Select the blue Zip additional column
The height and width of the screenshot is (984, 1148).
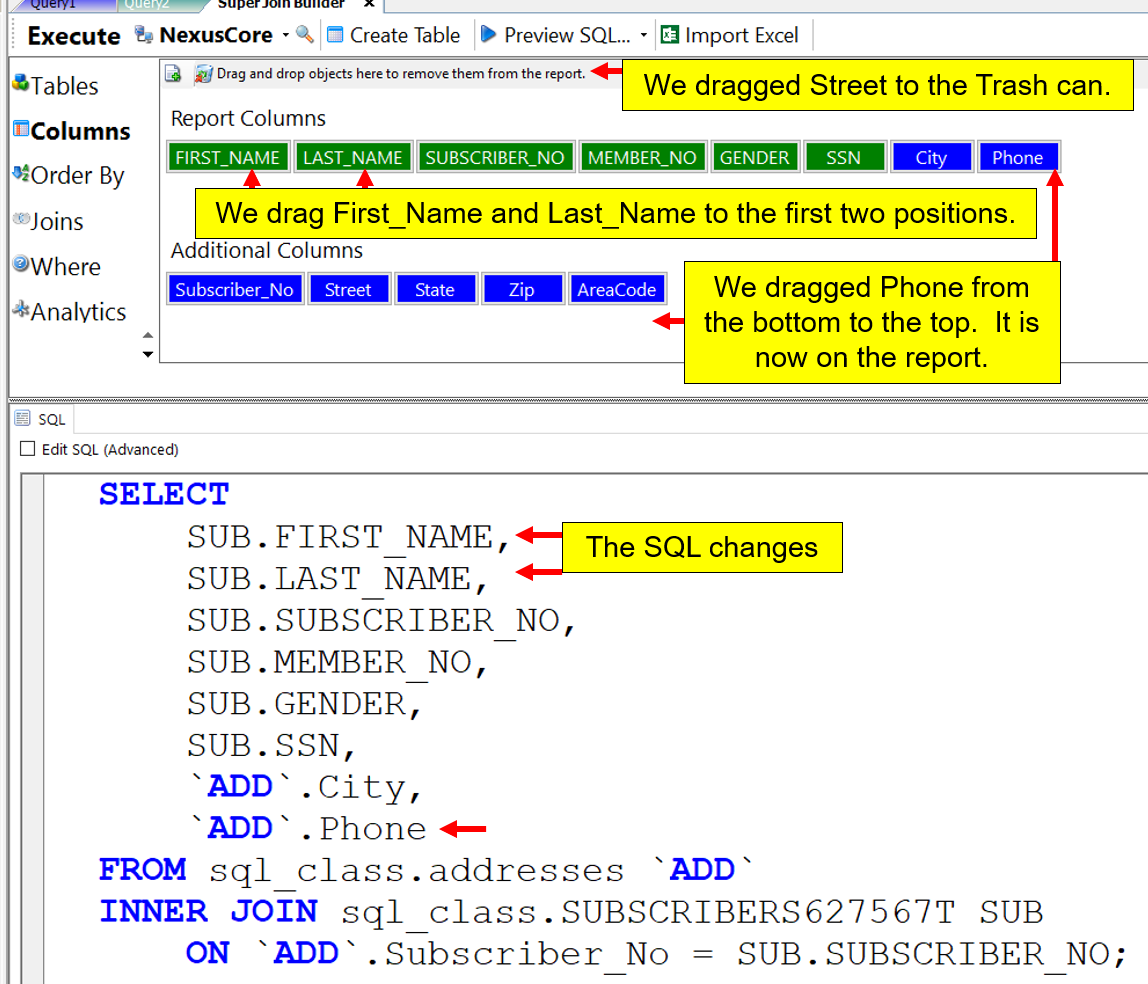click(521, 290)
